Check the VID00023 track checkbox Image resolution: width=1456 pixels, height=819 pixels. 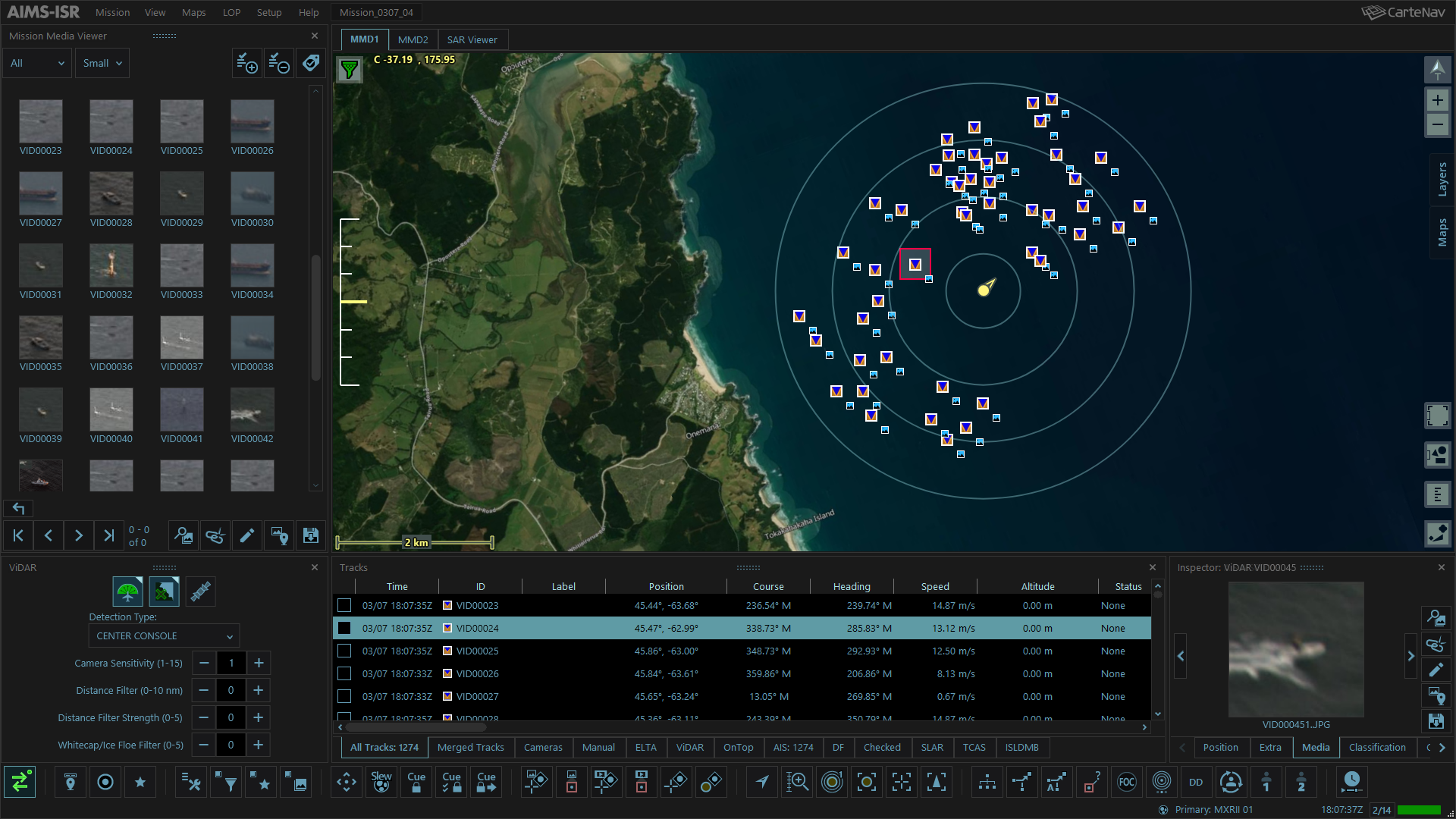[x=344, y=605]
